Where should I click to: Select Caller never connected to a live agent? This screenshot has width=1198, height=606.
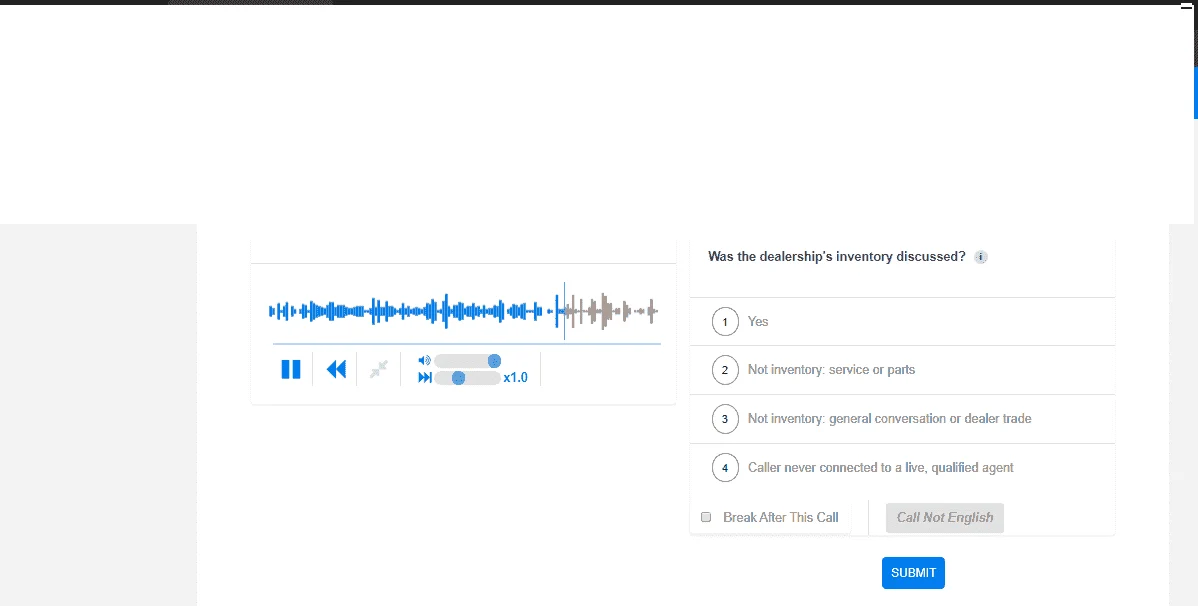pos(902,468)
